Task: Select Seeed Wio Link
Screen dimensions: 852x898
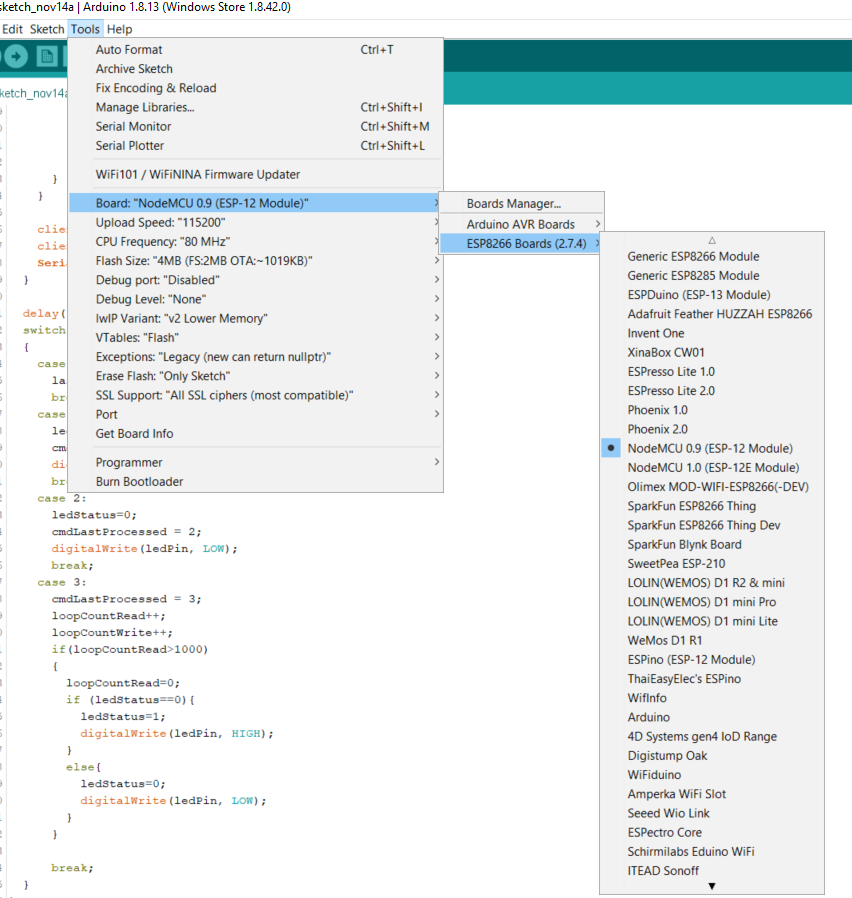Action: 712,813
